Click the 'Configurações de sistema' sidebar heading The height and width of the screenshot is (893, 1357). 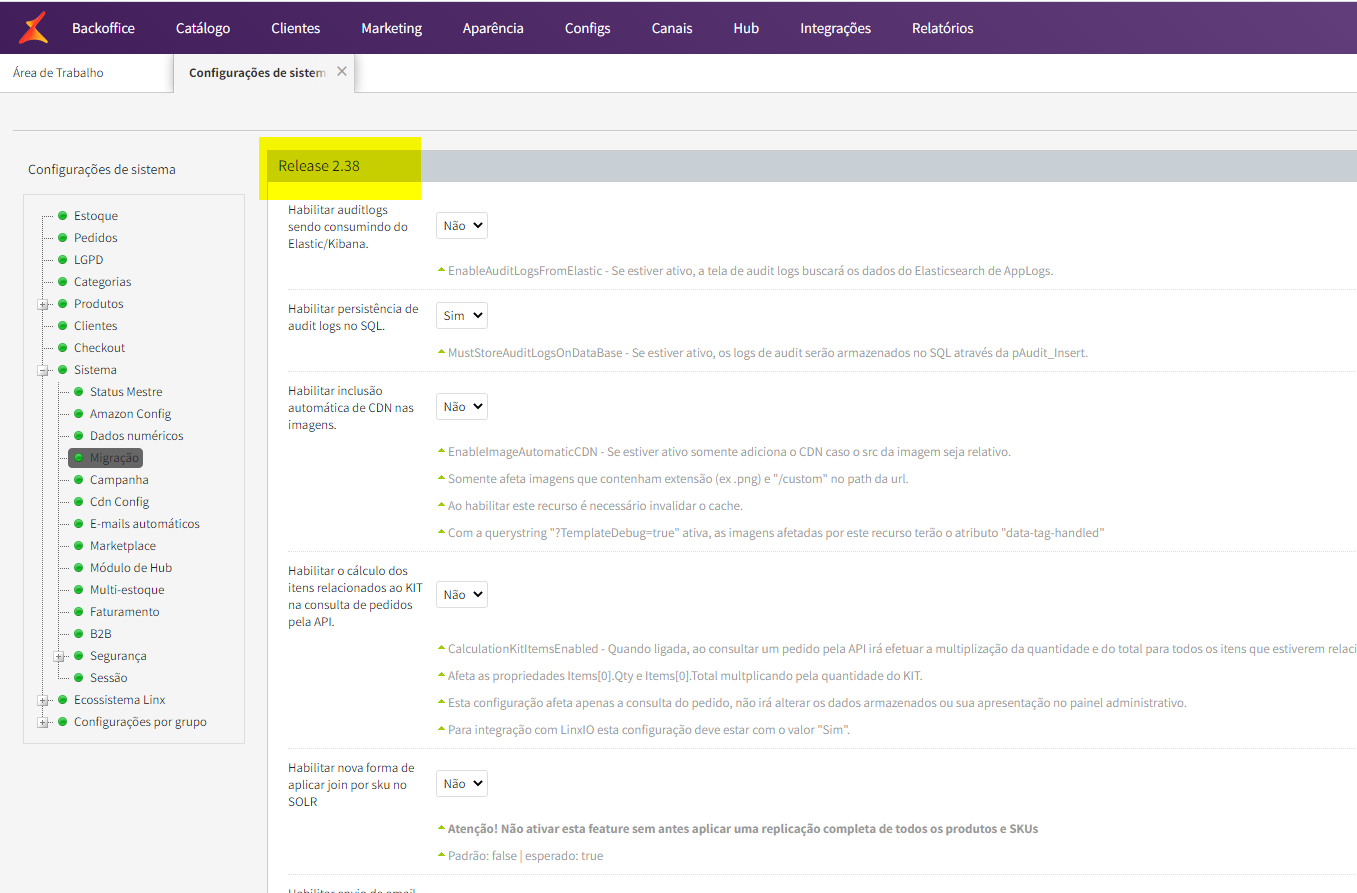[102, 170]
